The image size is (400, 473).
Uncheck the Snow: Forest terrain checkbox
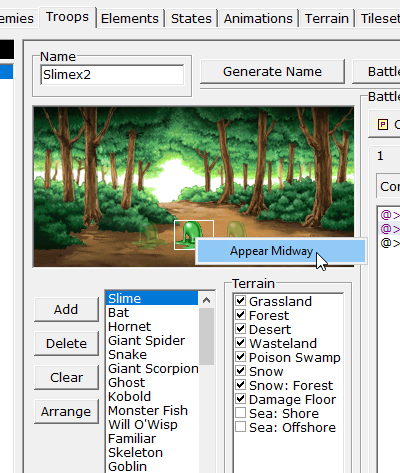tap(240, 384)
